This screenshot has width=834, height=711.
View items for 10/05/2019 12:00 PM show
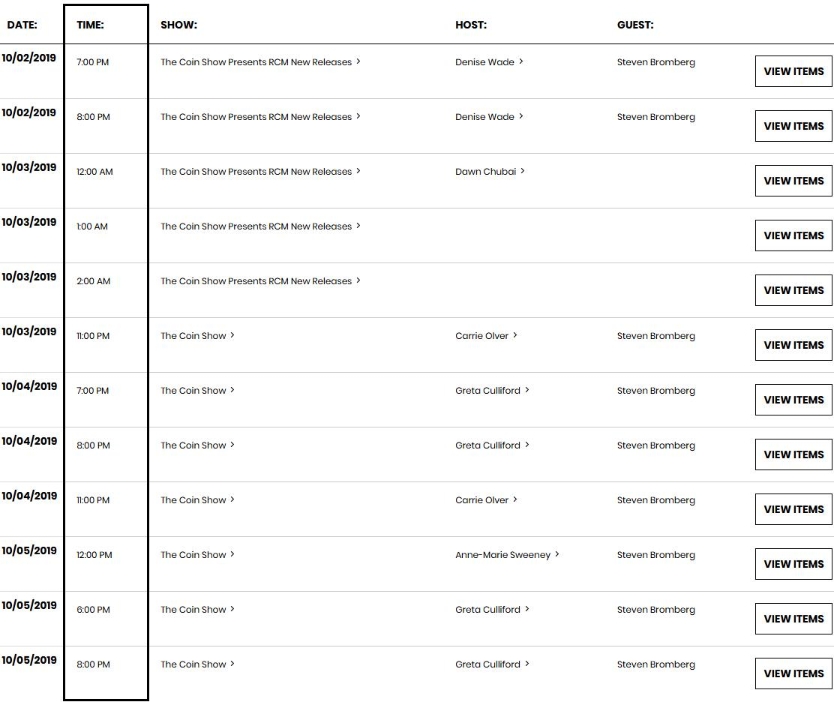pyautogui.click(x=794, y=564)
